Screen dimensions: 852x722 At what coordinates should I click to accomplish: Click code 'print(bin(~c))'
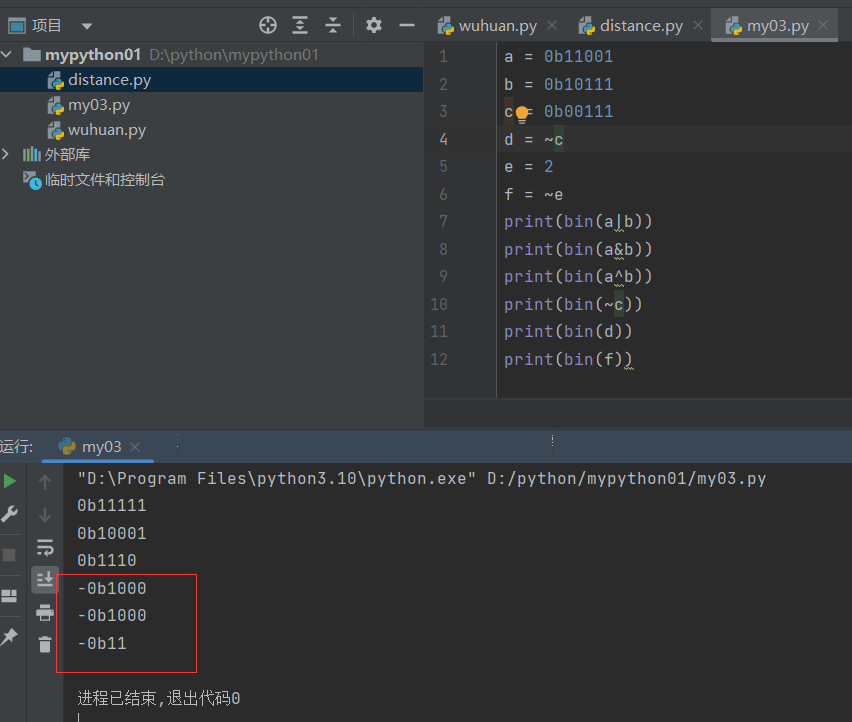573,304
